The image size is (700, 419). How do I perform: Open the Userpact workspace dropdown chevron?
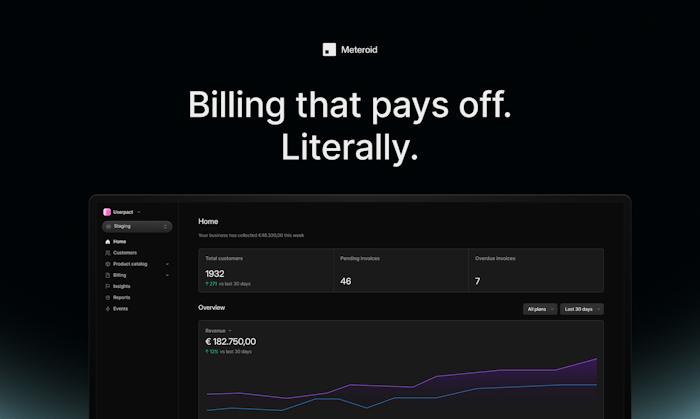[x=139, y=212]
